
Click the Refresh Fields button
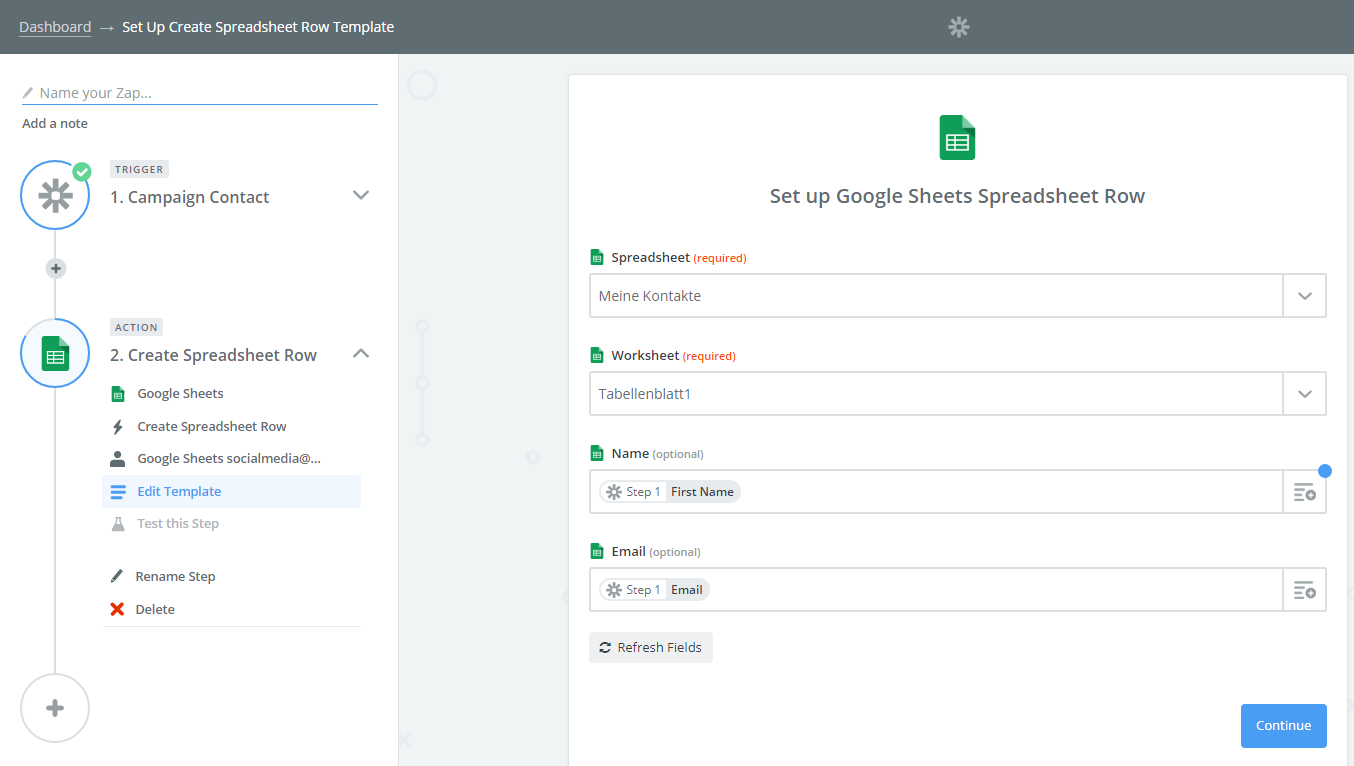pyautogui.click(x=650, y=647)
